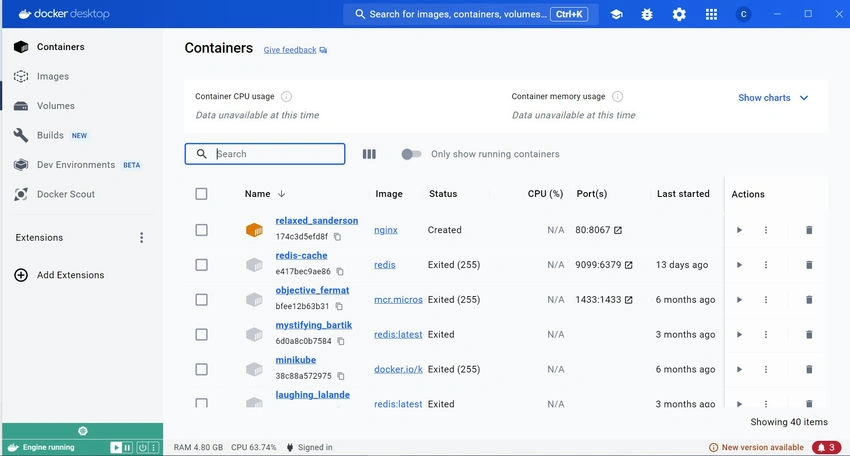
Task: Open the Extensions three-dot menu
Action: click(x=141, y=237)
